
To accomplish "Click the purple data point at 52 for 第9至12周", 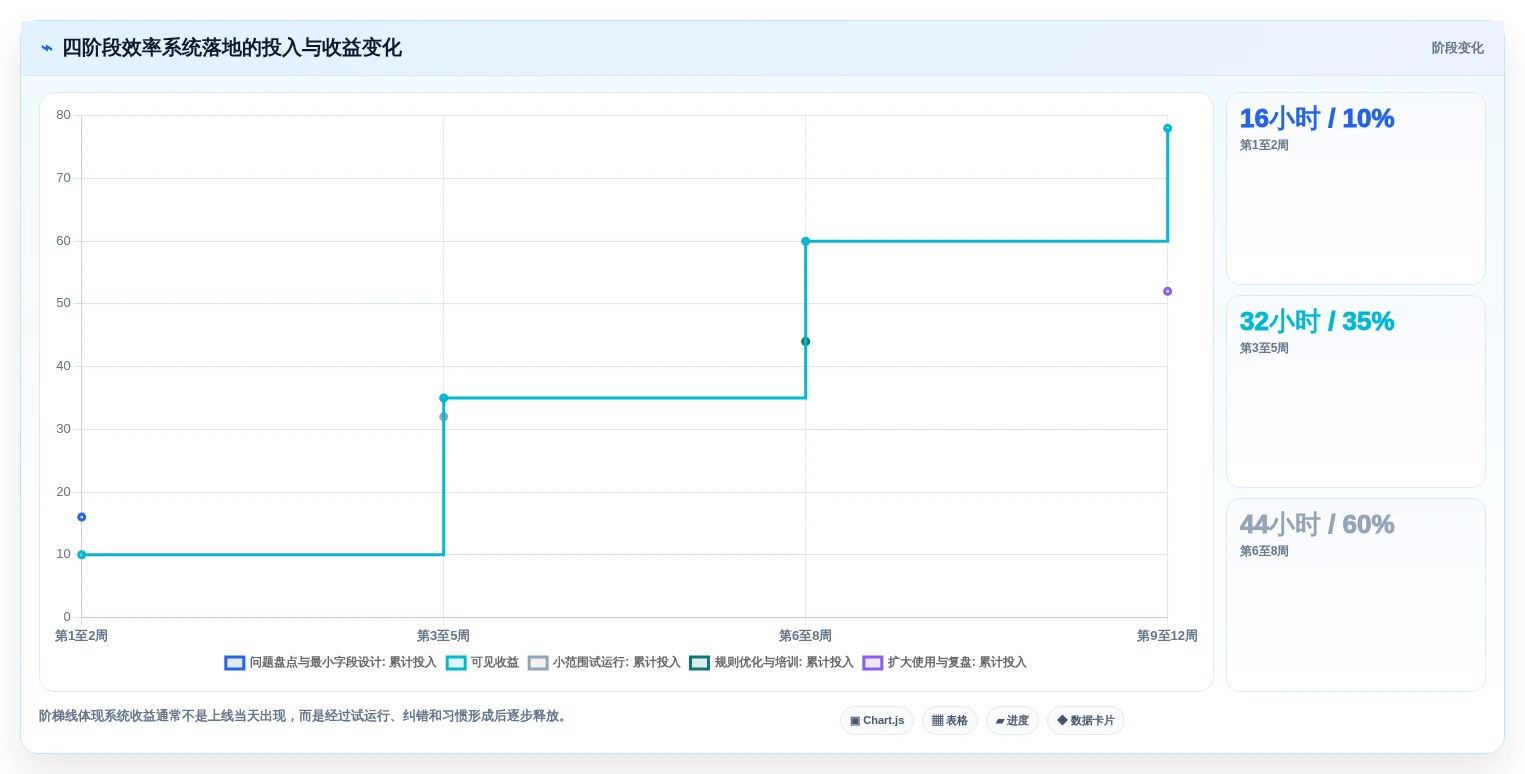I will (1167, 292).
